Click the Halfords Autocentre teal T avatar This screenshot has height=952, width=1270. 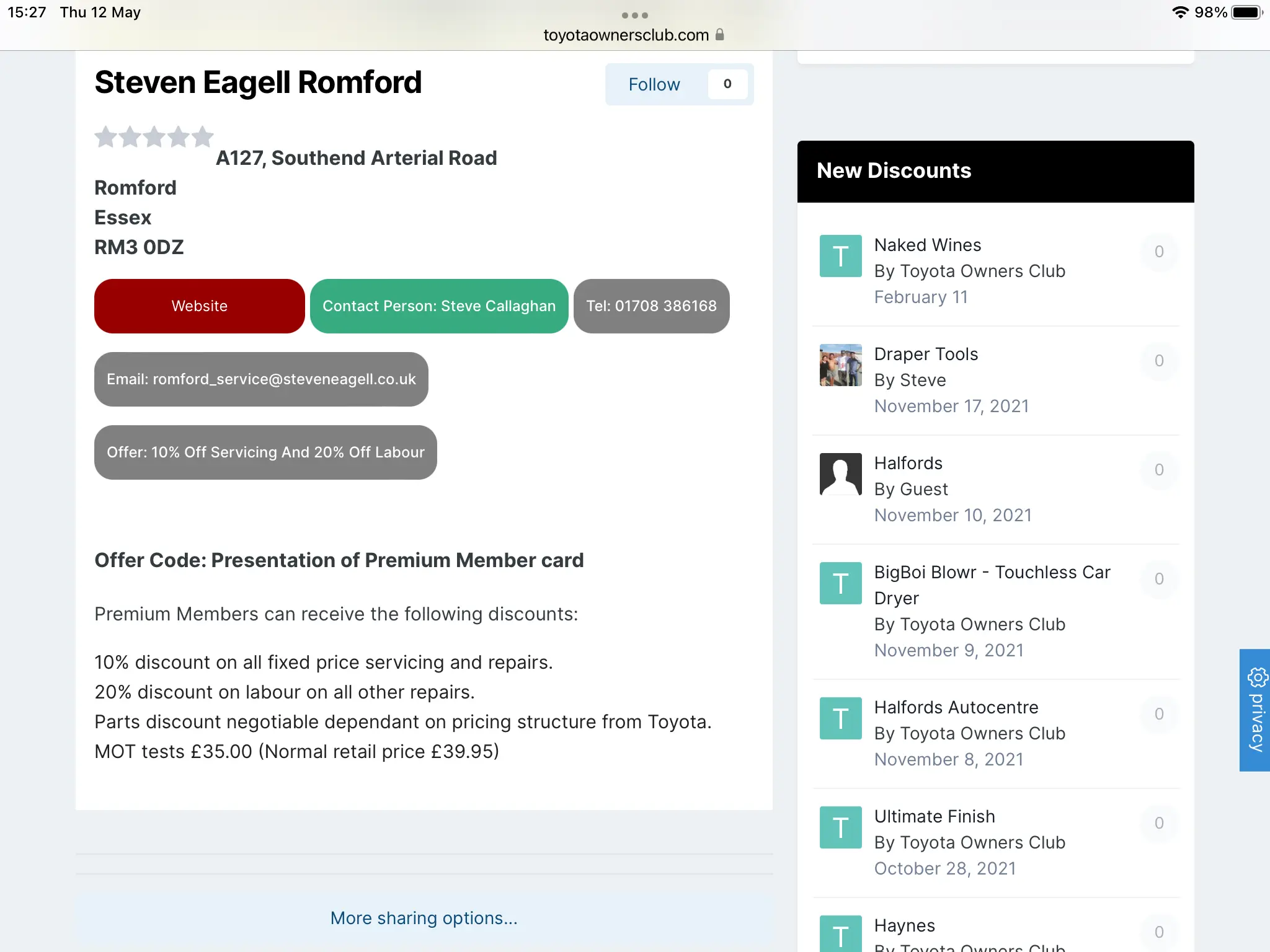click(840, 718)
